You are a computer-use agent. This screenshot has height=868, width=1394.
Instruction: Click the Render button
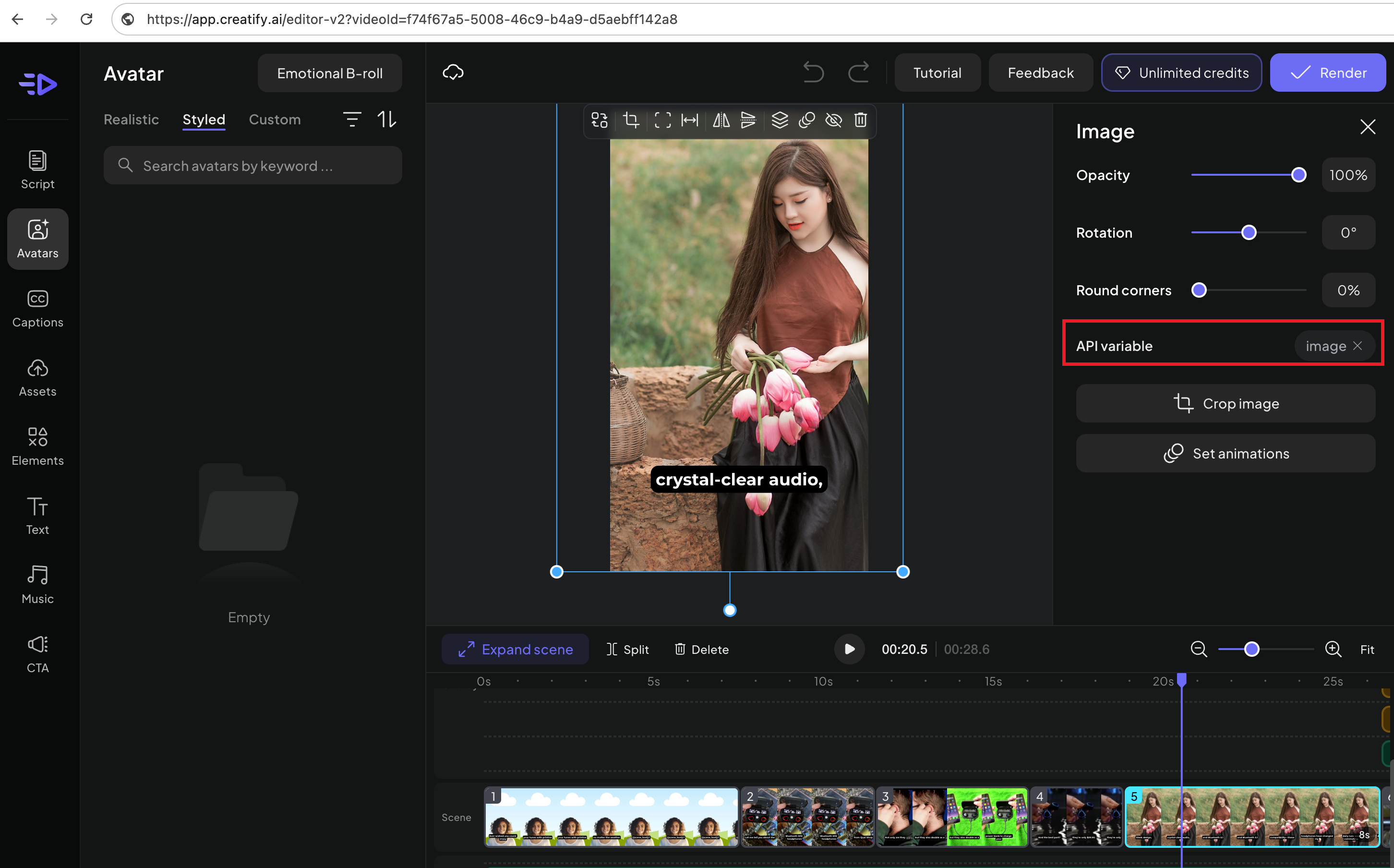(1327, 73)
